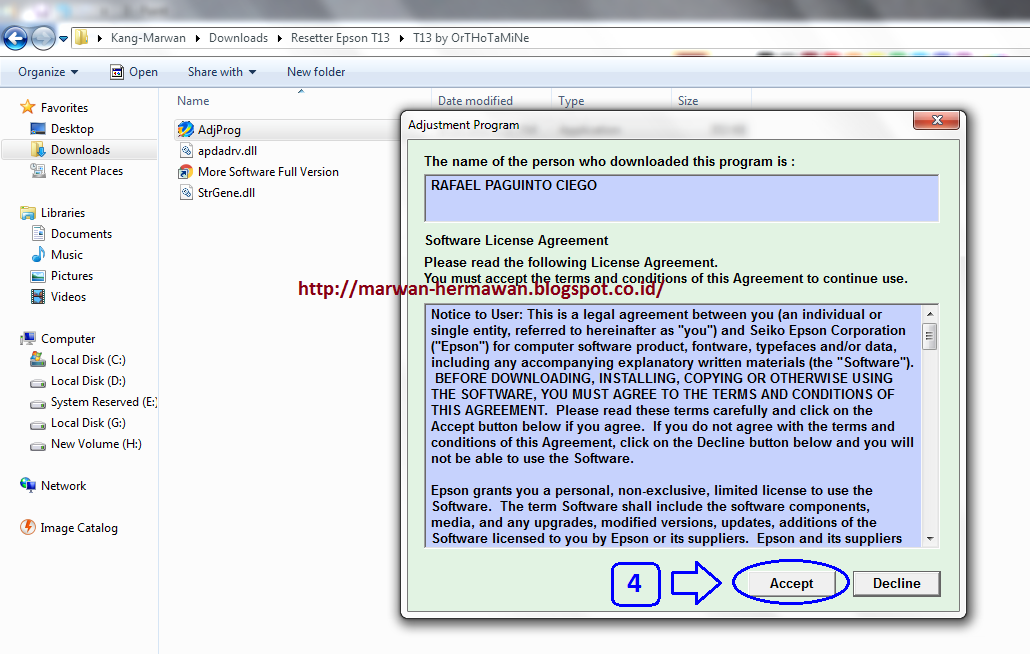Screen dimensions: 1030x654
Task: Sort by Type column header
Action: tap(571, 101)
